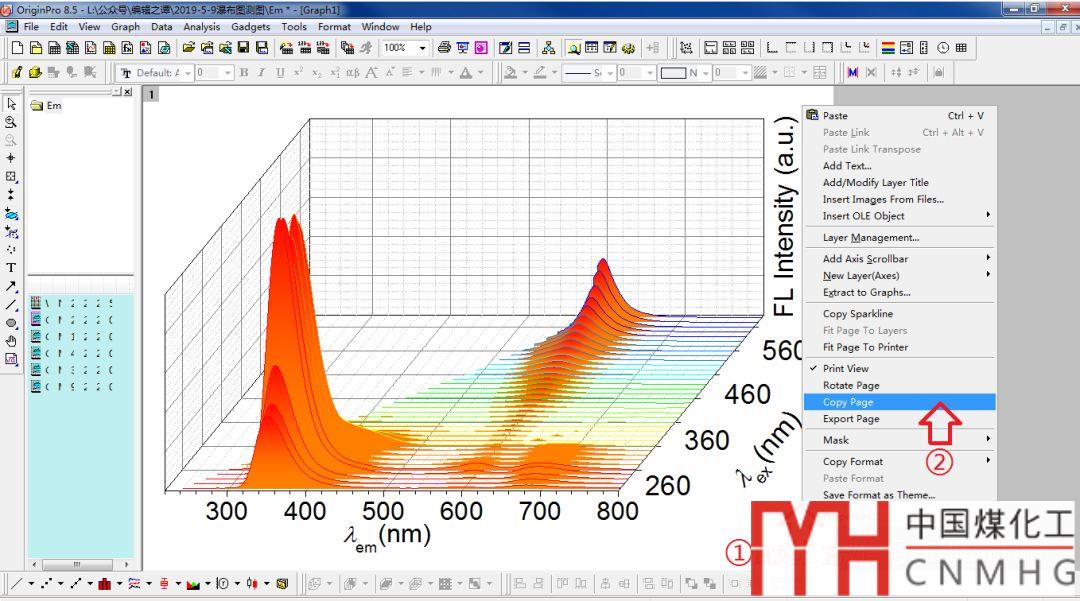
Task: Select the Text tool (T icon)
Action: (x=11, y=267)
